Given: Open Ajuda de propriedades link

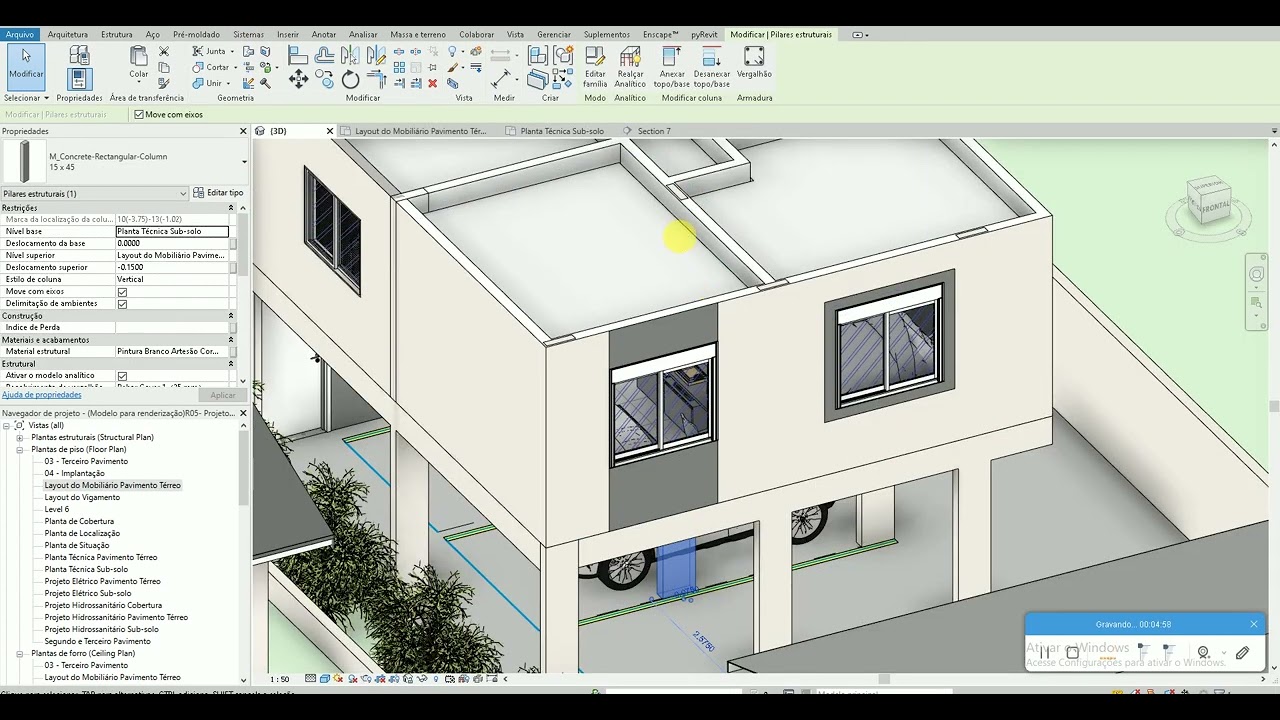Looking at the screenshot, I should 42,395.
